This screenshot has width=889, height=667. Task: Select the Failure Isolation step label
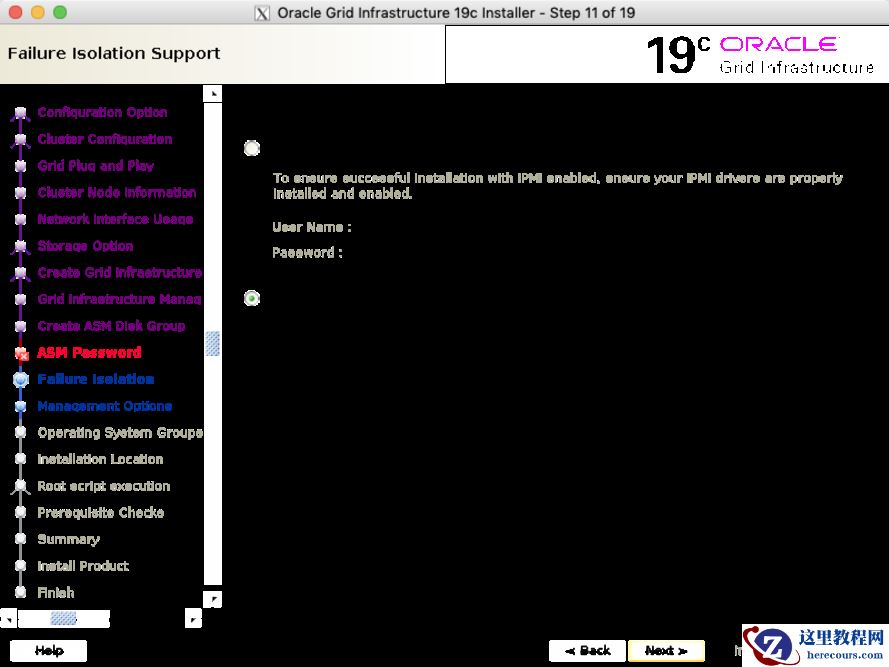pyautogui.click(x=96, y=379)
